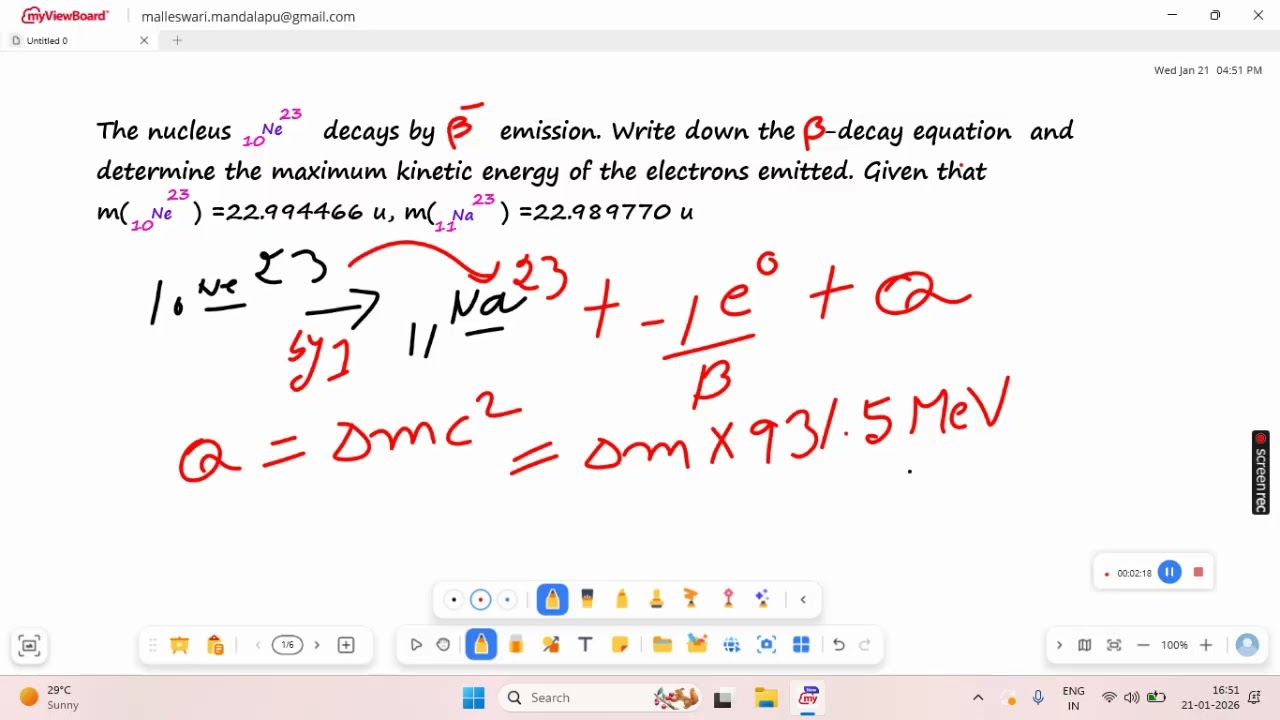Image resolution: width=1280 pixels, height=720 pixels.
Task: Expand the right-side zoom toolbar
Action: pos(1059,645)
